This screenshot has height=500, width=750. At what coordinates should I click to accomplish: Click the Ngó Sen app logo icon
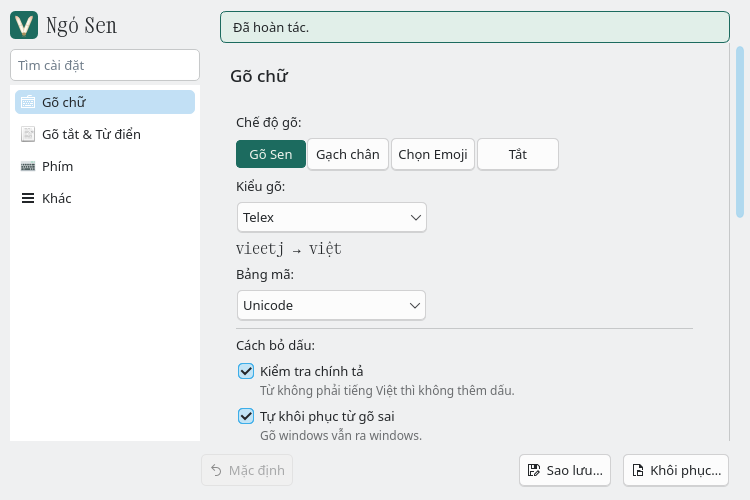[24, 25]
